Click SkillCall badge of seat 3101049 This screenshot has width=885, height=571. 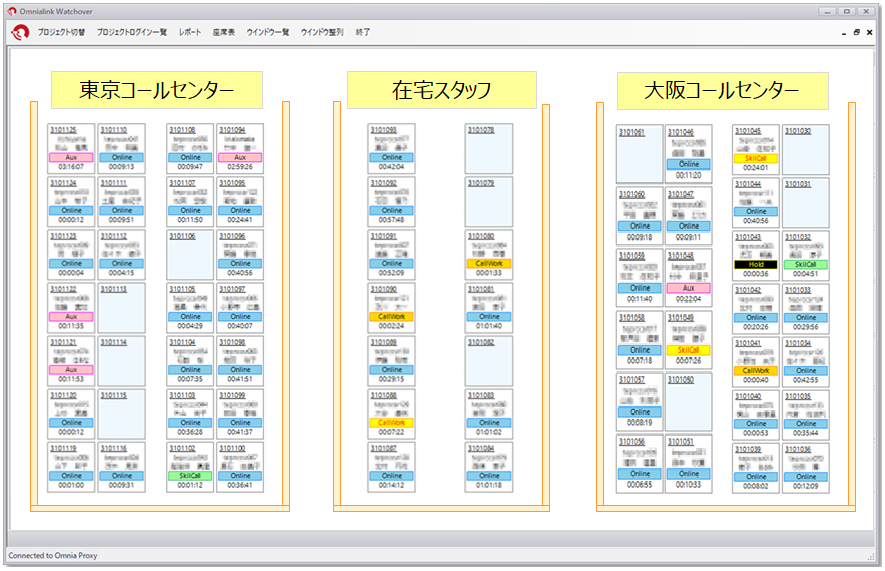click(x=689, y=350)
